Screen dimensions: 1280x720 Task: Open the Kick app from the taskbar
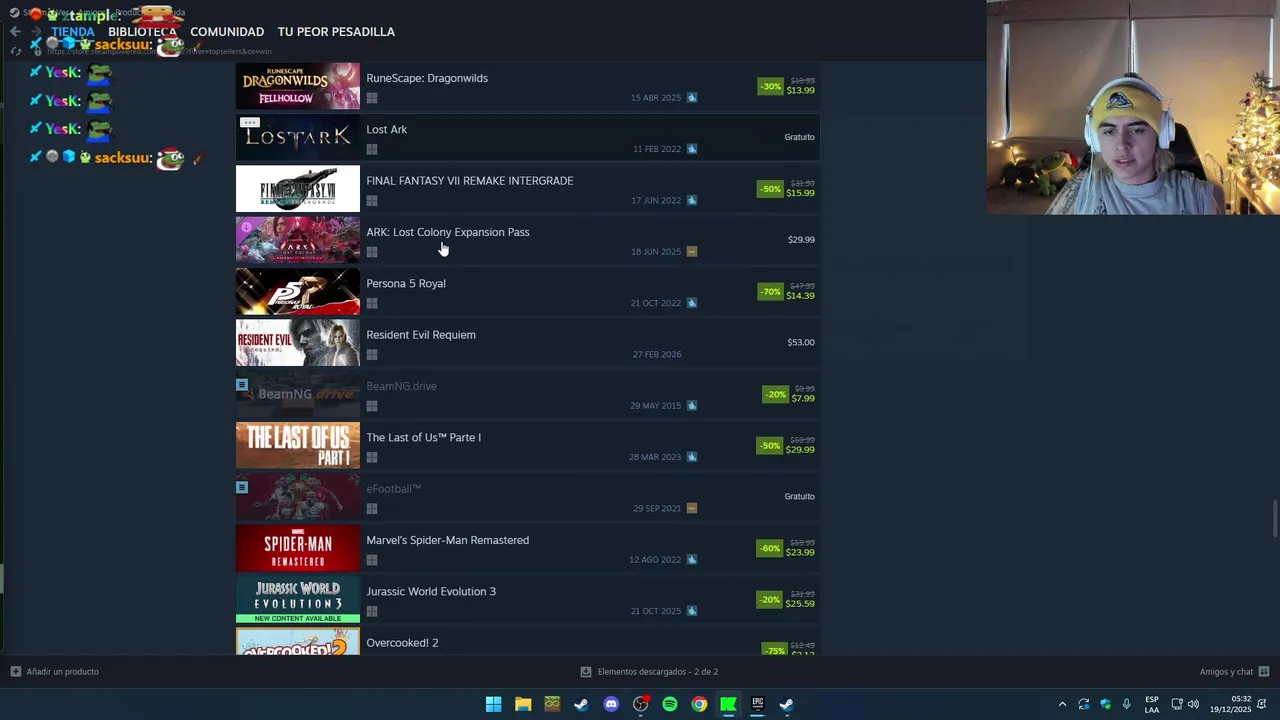pyautogui.click(x=728, y=704)
